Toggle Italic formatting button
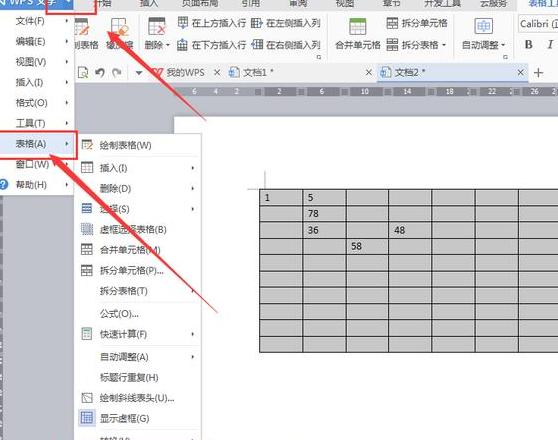Viewport: 558px width, 440px height. coord(550,44)
